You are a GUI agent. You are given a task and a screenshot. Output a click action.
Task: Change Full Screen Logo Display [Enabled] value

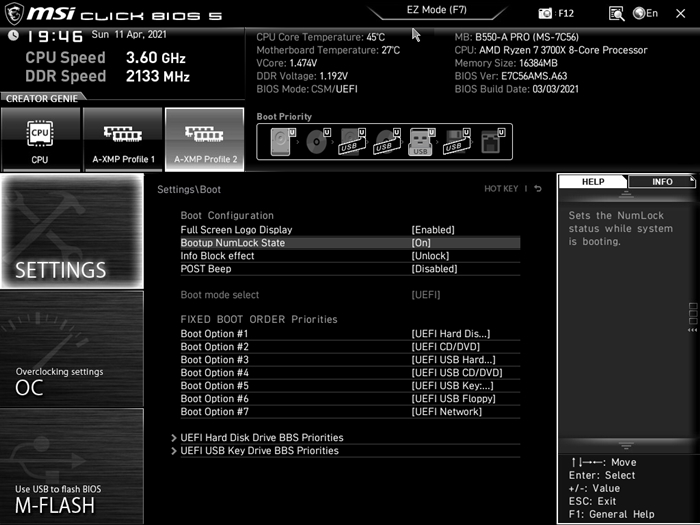click(x=433, y=230)
